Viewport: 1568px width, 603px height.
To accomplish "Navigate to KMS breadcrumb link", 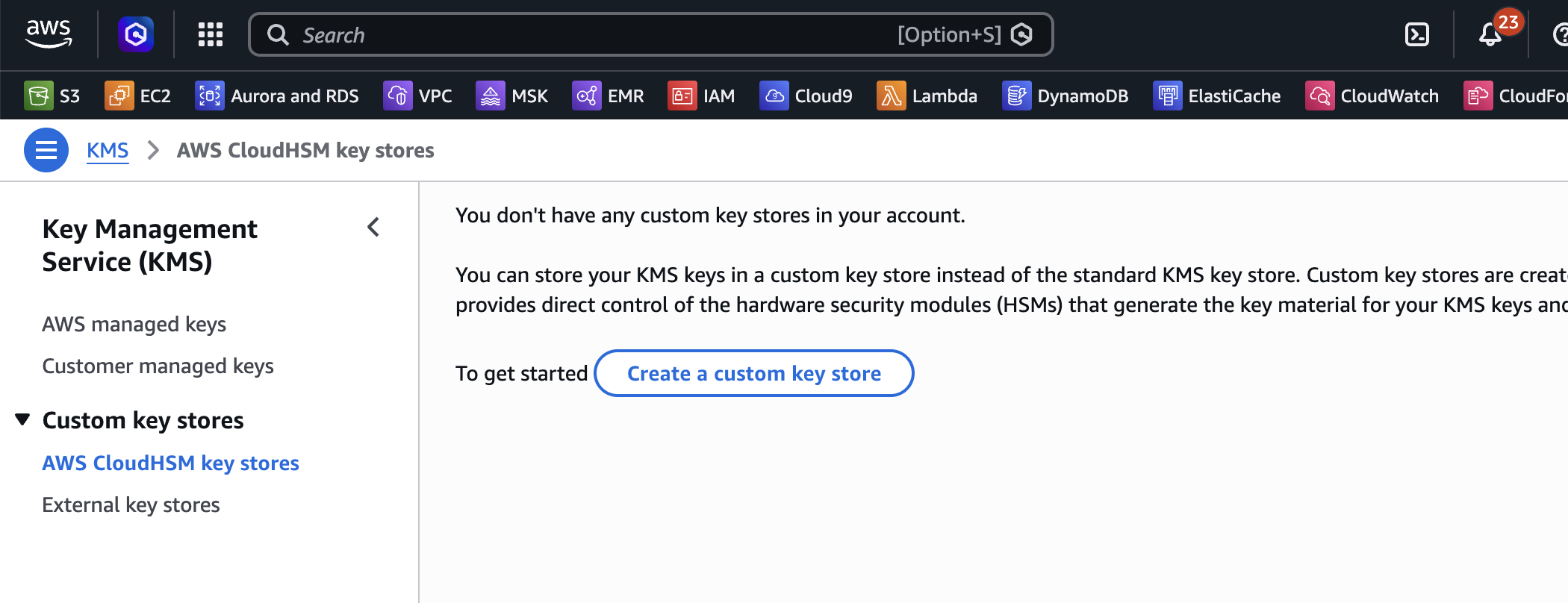I will pos(108,150).
